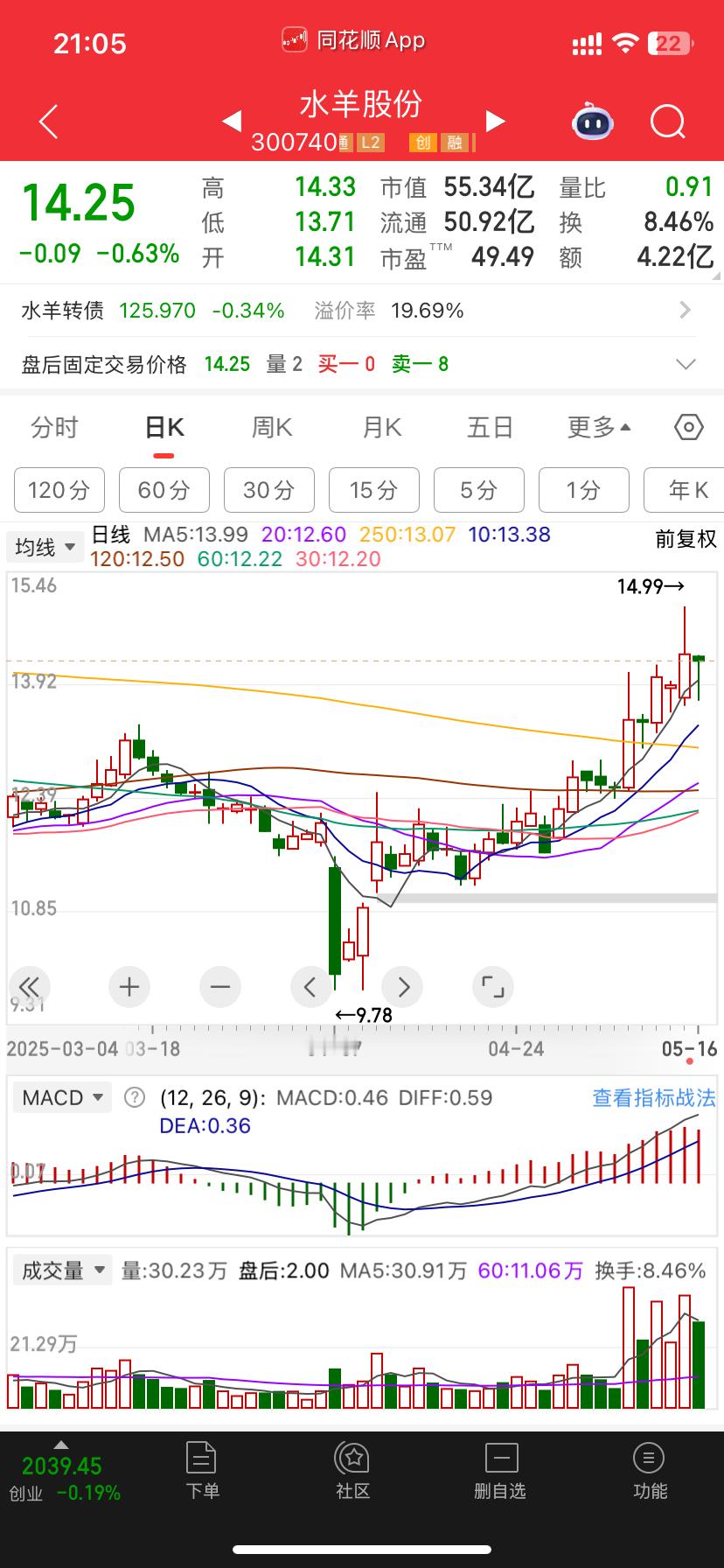
Task: Switch to 月K tab
Action: 382,427
